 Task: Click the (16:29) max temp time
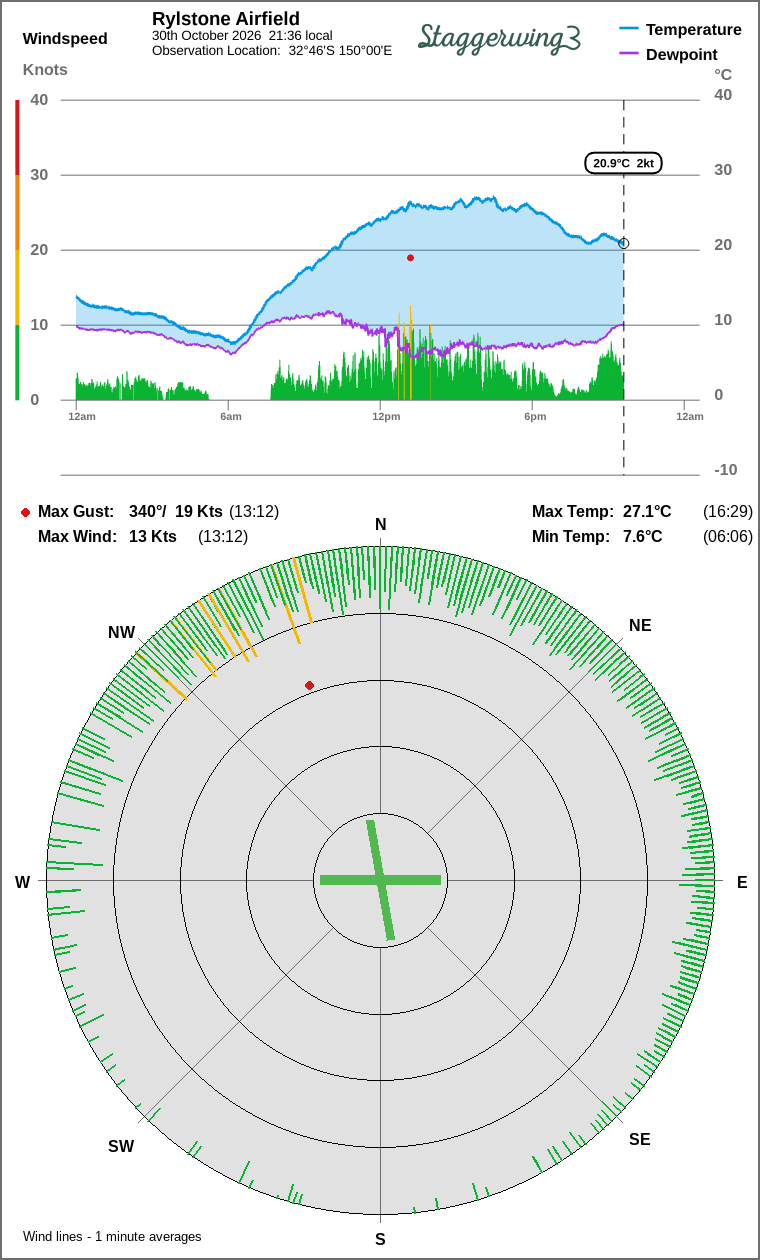click(728, 512)
